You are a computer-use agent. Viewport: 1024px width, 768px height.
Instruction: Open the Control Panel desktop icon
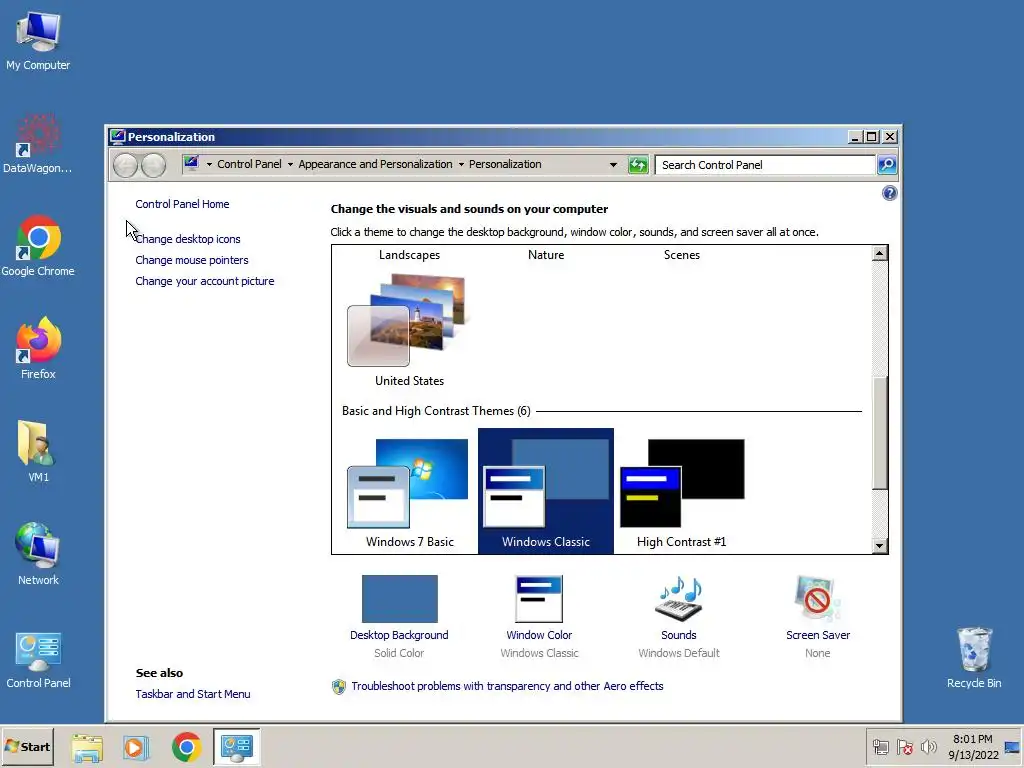click(x=38, y=660)
